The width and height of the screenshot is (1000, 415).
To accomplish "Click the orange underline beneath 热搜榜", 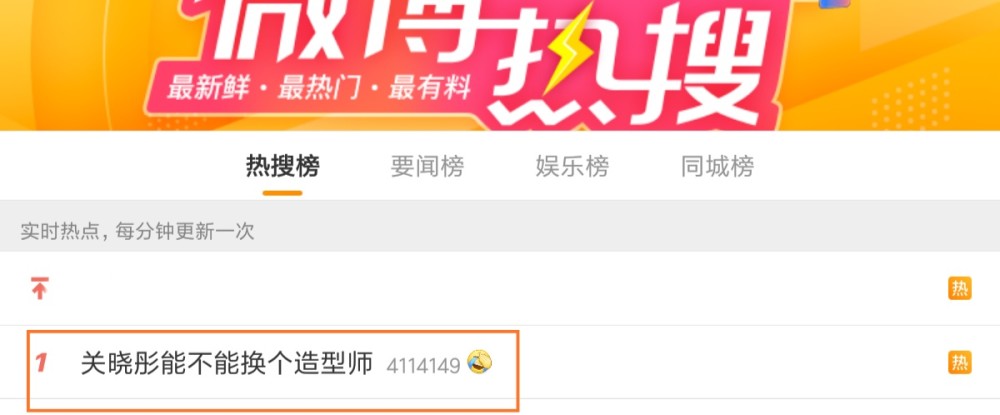I will (x=283, y=193).
